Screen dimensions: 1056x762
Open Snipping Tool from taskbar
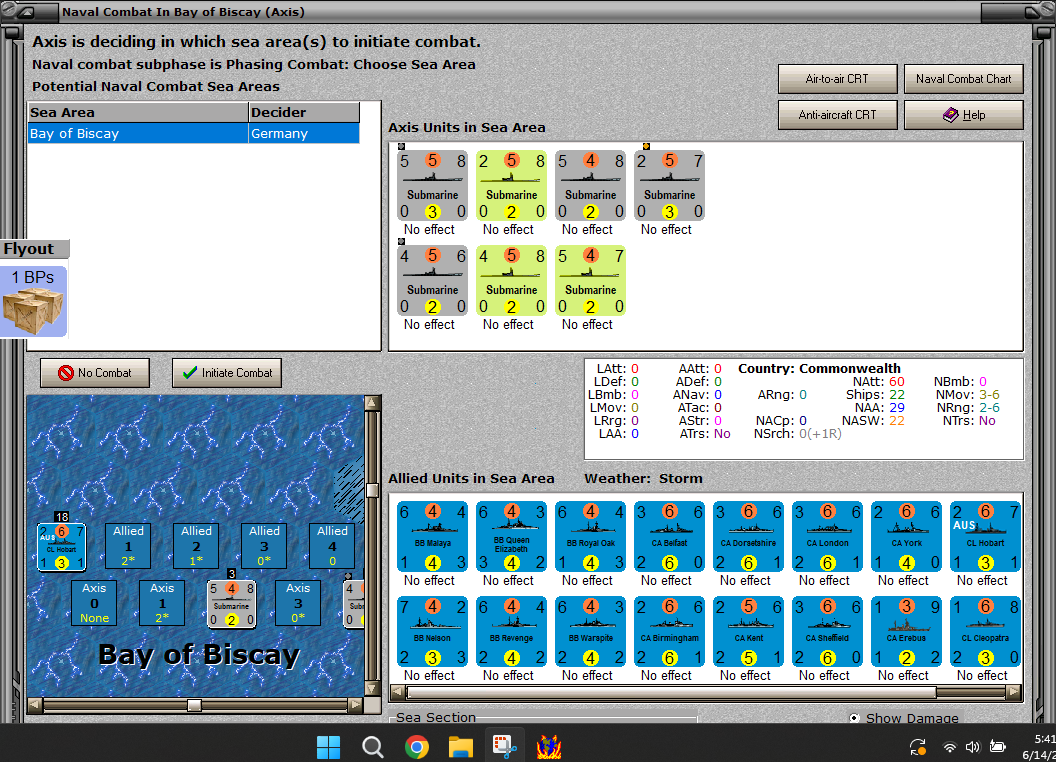coord(504,747)
